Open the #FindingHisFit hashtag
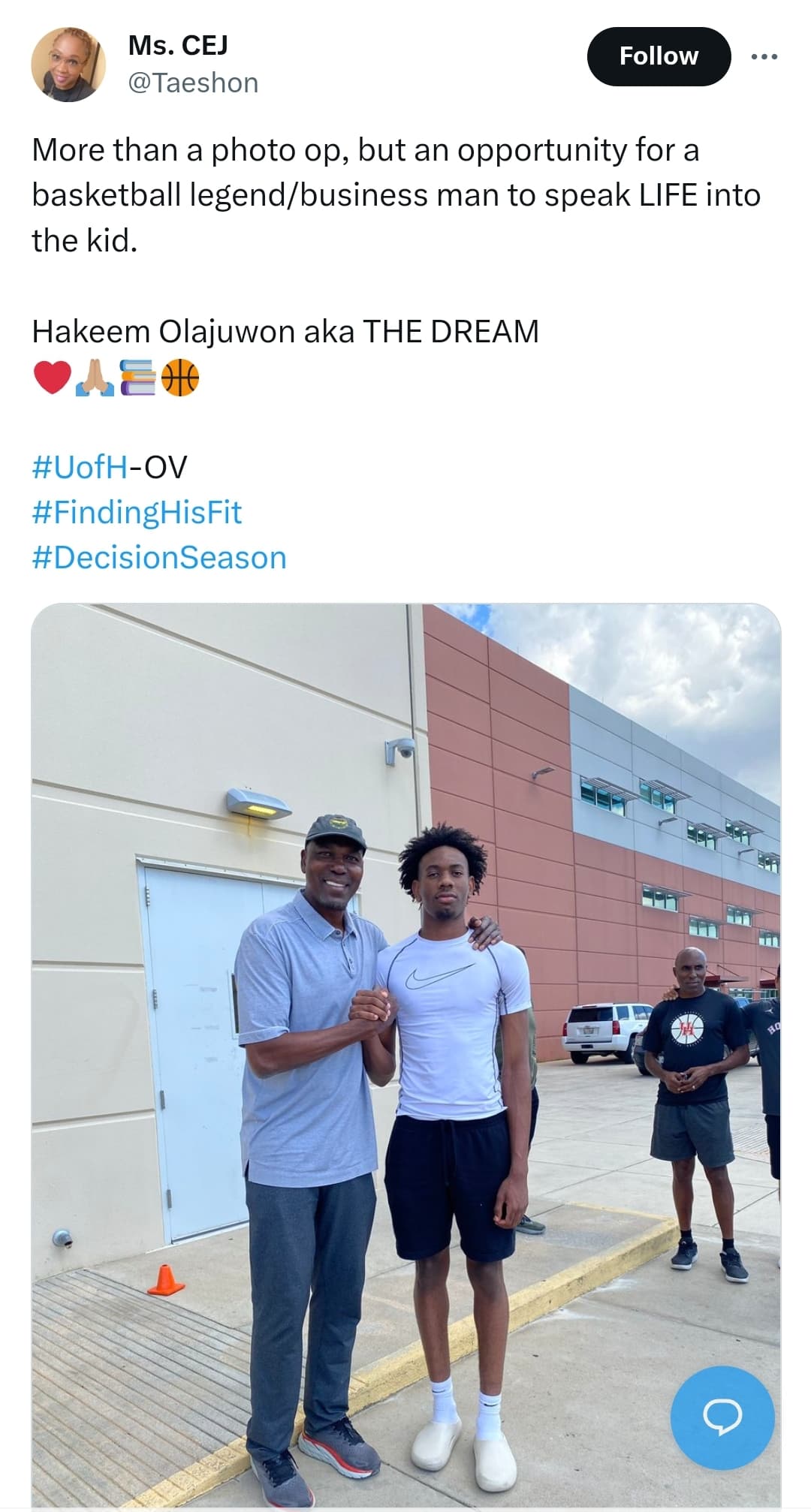The height and width of the screenshot is (1512, 811). pos(137,512)
